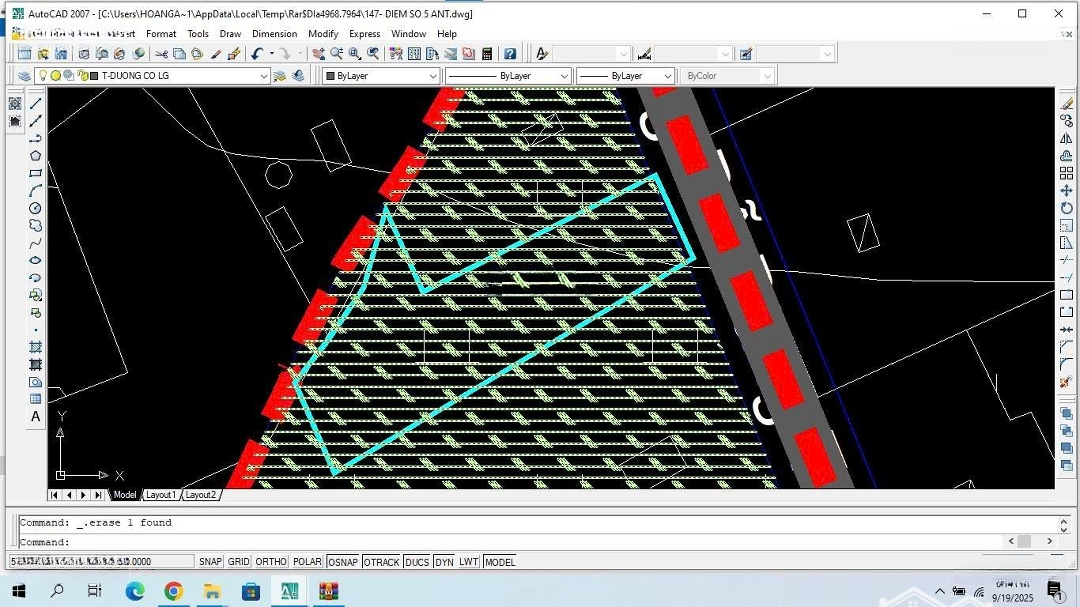1080x607 pixels.
Task: Open the ByLayer color control dropdown
Action: pos(433,76)
